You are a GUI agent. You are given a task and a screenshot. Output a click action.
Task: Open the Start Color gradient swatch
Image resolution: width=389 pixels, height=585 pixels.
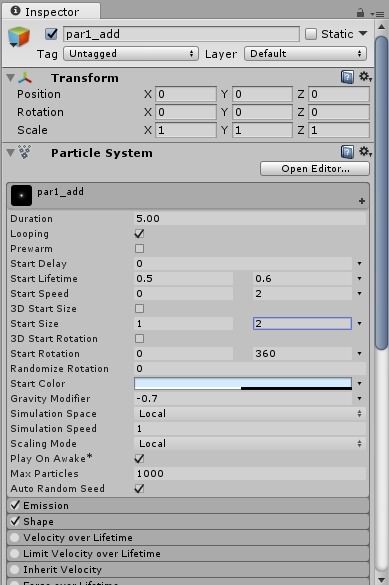pyautogui.click(x=243, y=384)
